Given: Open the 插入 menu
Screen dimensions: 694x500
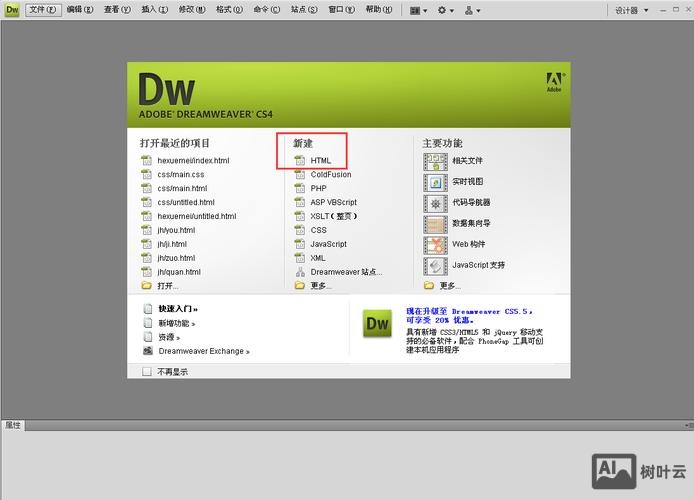Looking at the screenshot, I should 154,9.
